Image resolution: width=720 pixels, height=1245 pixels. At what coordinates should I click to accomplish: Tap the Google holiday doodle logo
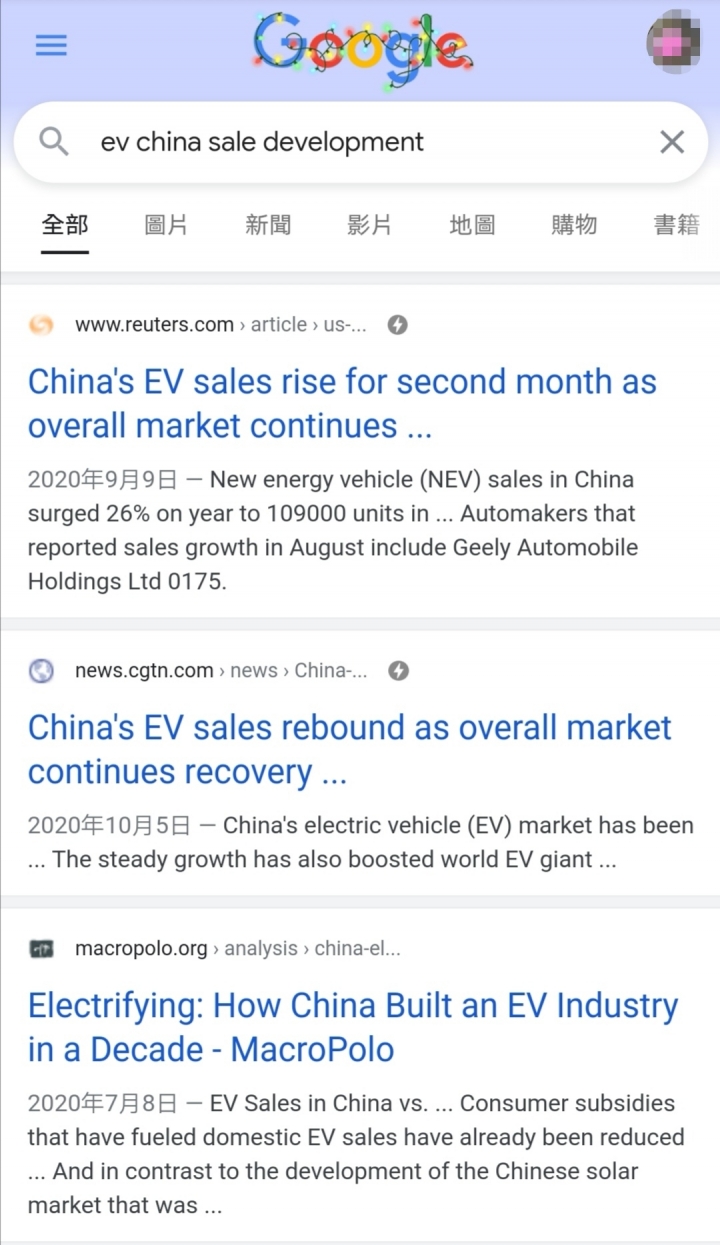click(x=362, y=49)
